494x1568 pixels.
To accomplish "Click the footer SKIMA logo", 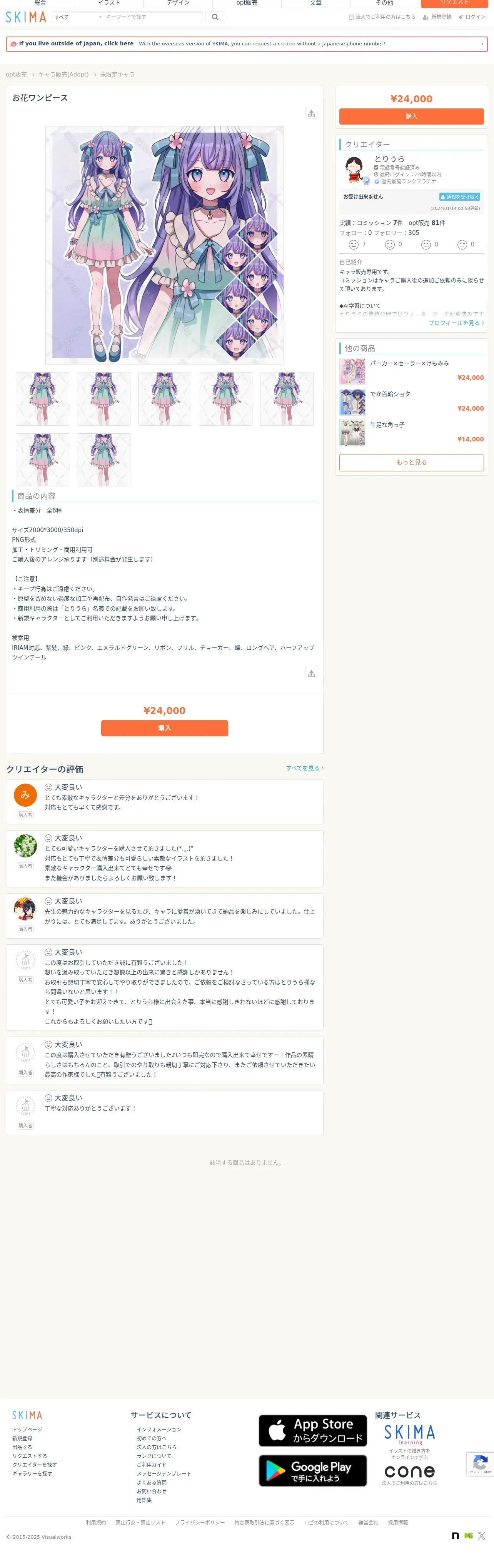I will pos(27,1415).
